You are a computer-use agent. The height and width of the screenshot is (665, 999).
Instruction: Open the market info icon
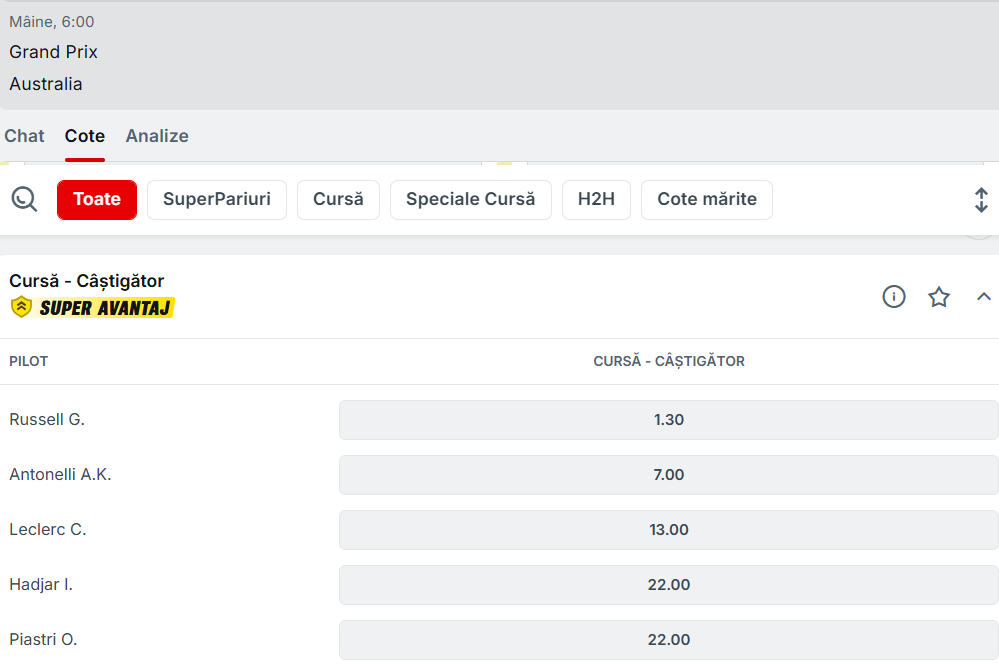coord(894,297)
